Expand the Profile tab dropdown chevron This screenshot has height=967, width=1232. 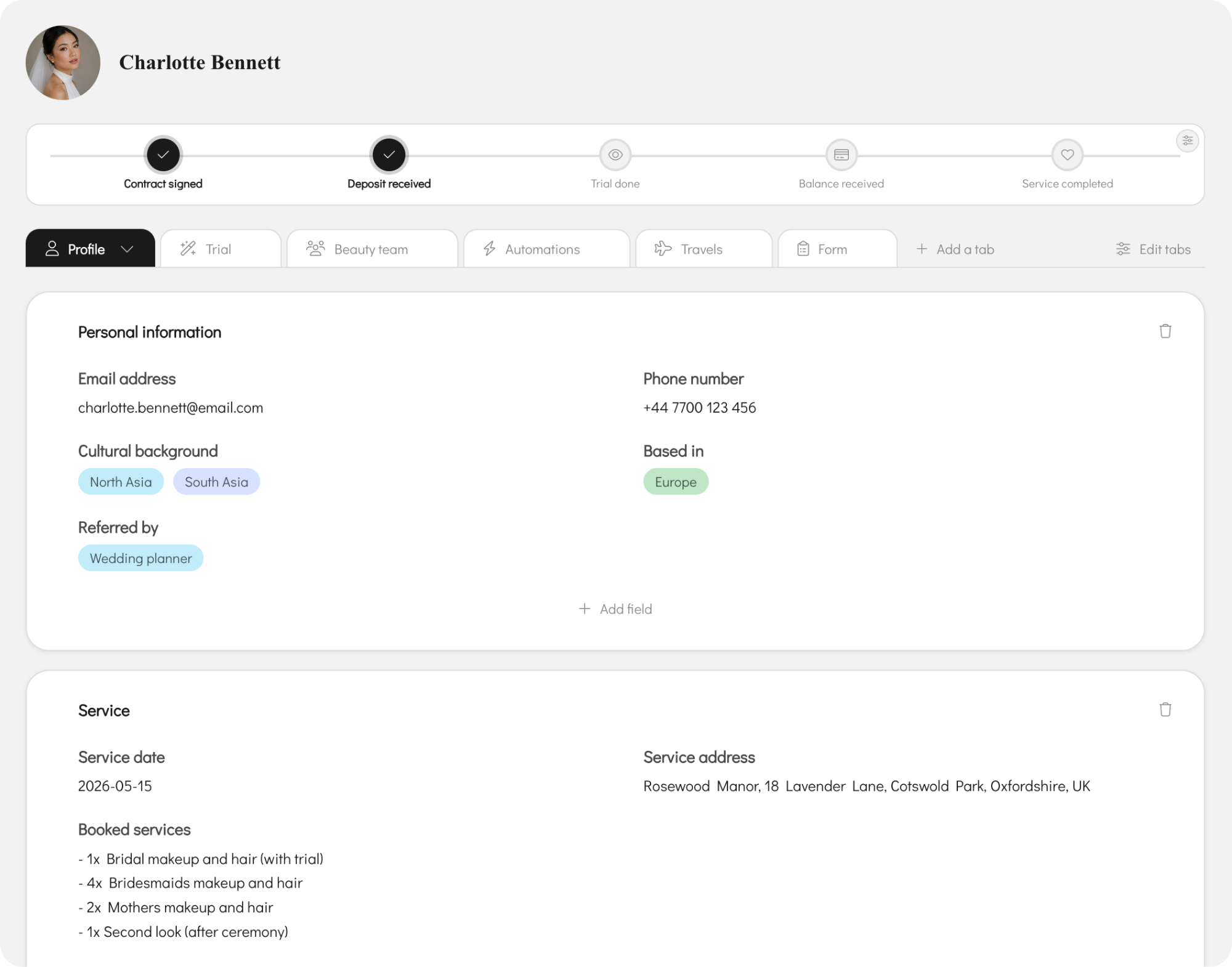(x=127, y=249)
